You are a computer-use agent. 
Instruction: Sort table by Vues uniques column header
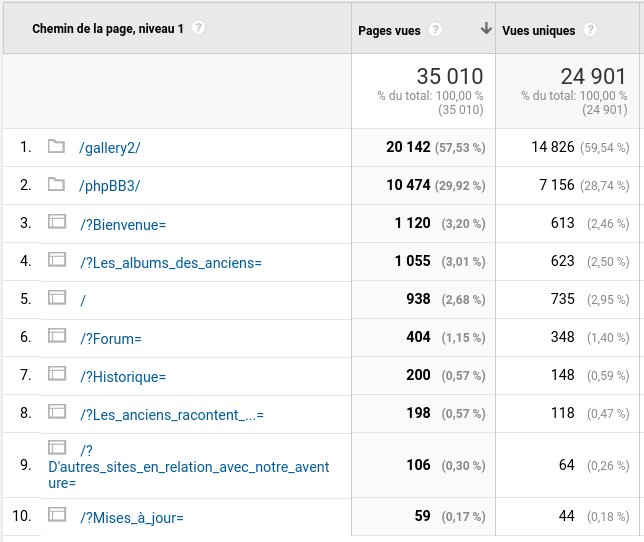click(x=538, y=30)
